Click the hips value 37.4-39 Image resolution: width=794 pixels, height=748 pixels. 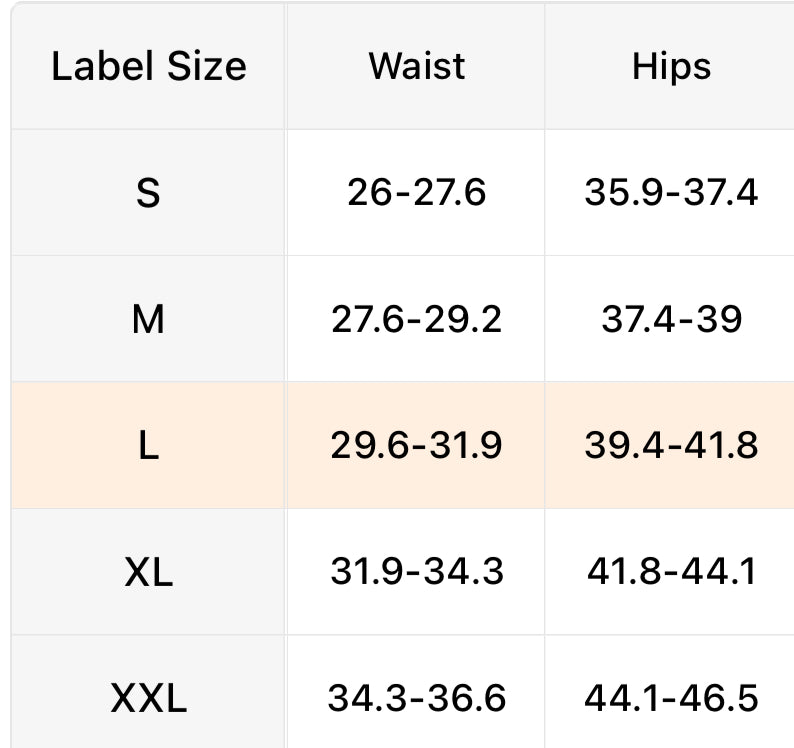671,320
